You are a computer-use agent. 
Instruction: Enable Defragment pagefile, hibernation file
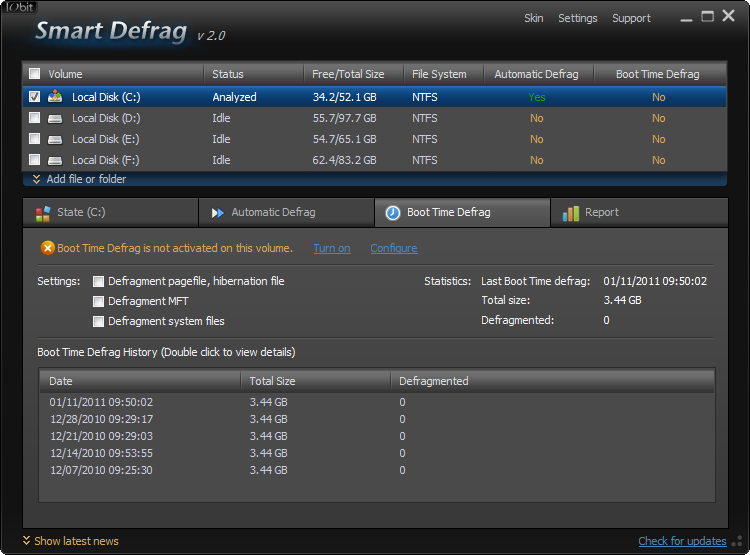coord(98,281)
